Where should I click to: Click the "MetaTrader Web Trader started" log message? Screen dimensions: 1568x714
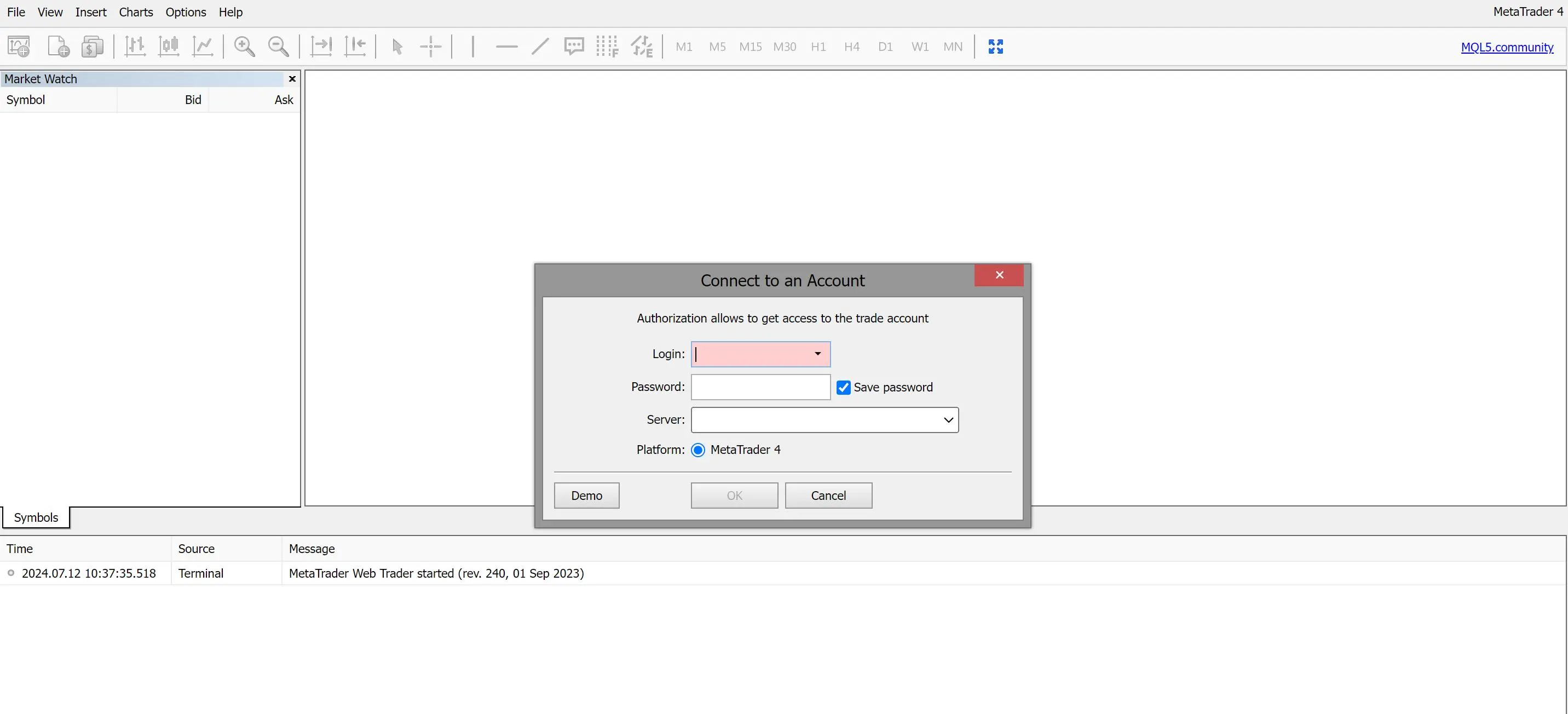pos(436,573)
